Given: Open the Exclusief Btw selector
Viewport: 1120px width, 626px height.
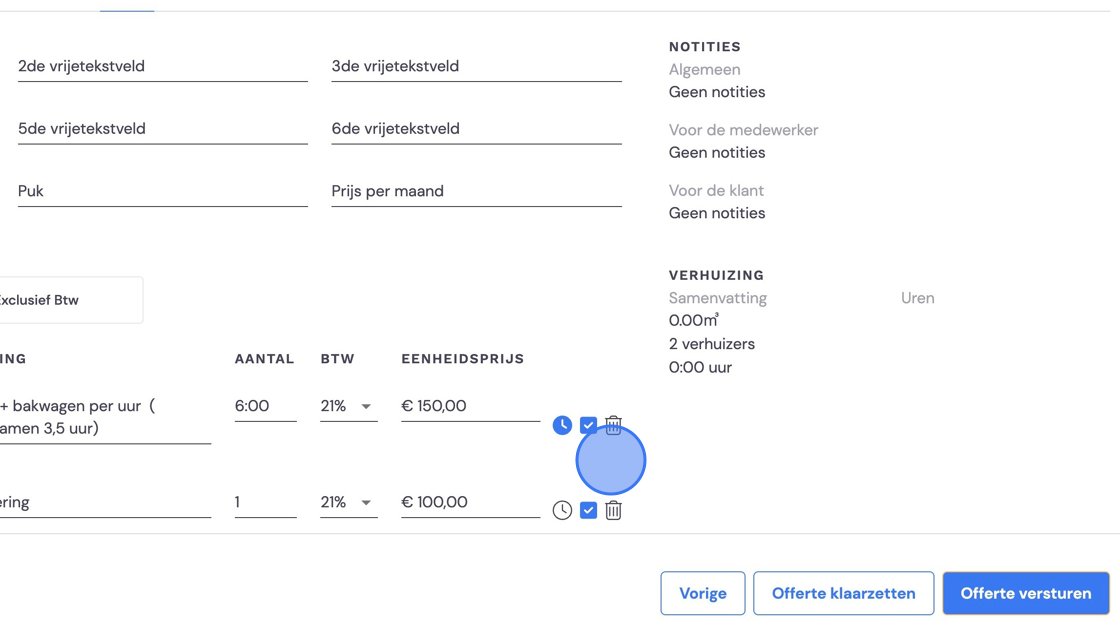Looking at the screenshot, I should (x=70, y=300).
